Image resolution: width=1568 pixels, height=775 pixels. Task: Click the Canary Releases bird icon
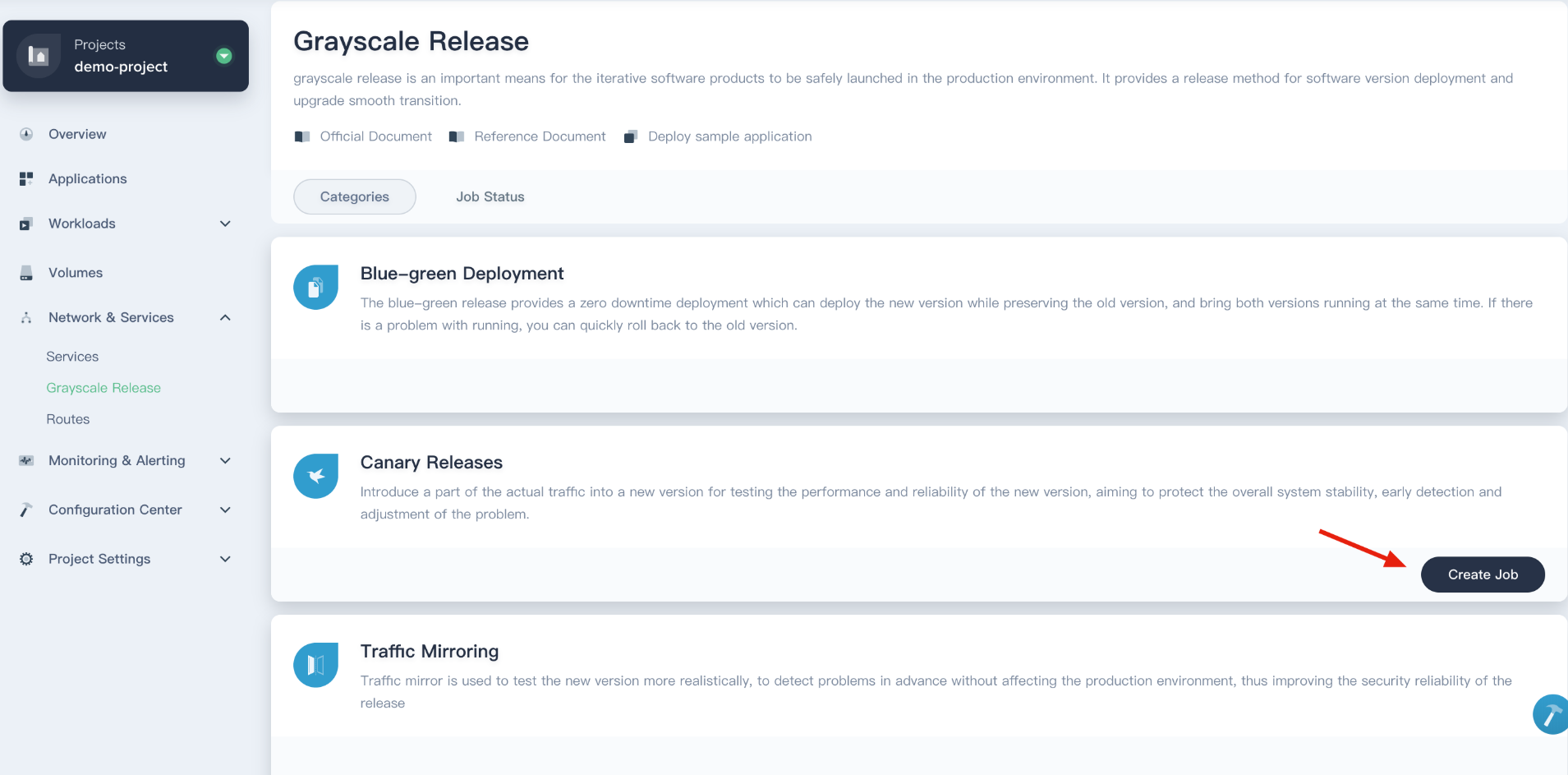click(315, 476)
